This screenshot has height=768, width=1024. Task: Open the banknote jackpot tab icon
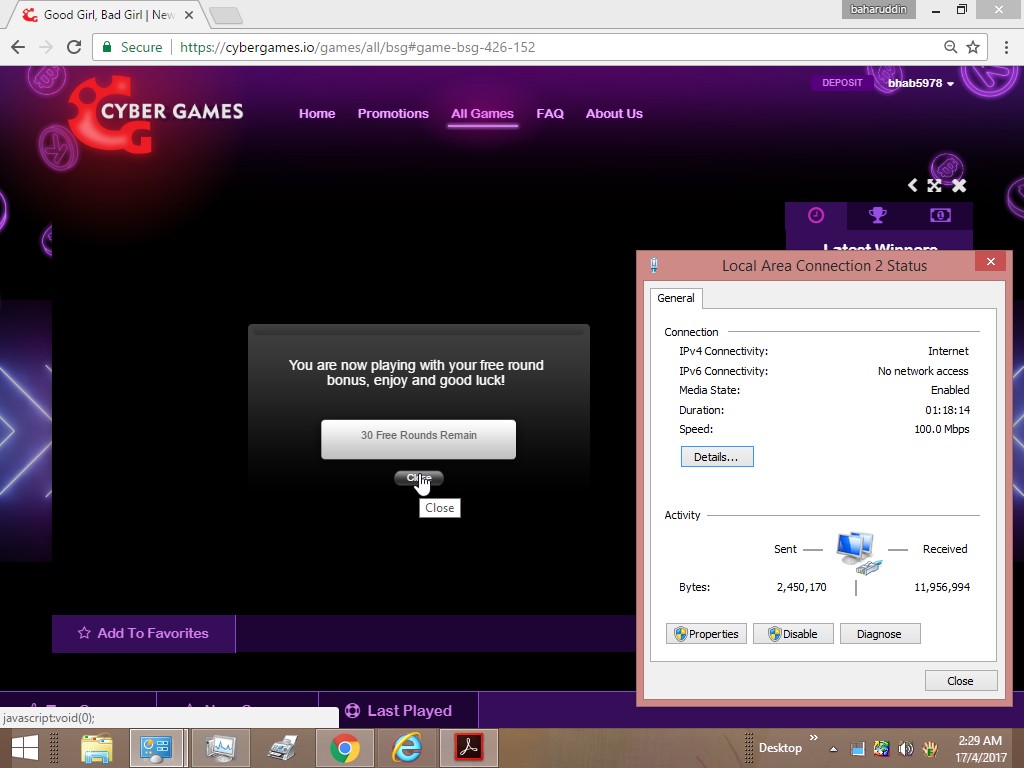coord(940,215)
